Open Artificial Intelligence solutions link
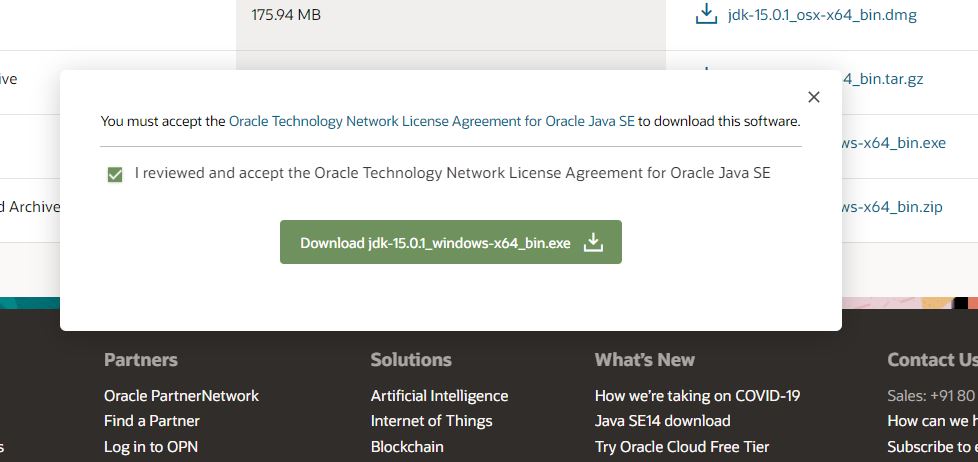The height and width of the screenshot is (462, 978). click(439, 396)
